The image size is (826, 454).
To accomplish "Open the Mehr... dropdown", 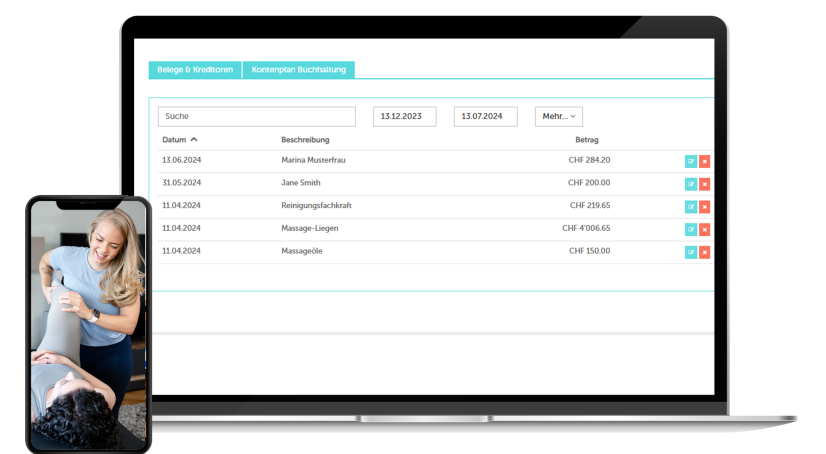I will 558,117.
